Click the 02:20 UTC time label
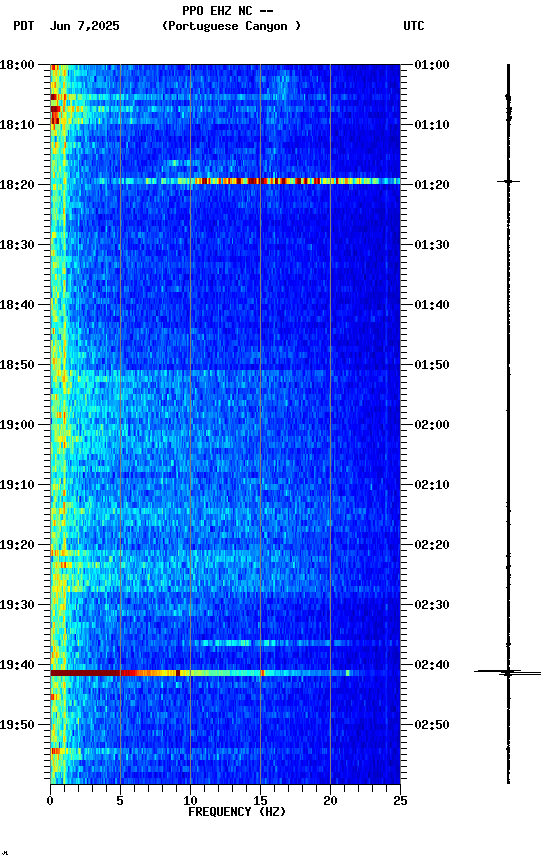 click(432, 545)
